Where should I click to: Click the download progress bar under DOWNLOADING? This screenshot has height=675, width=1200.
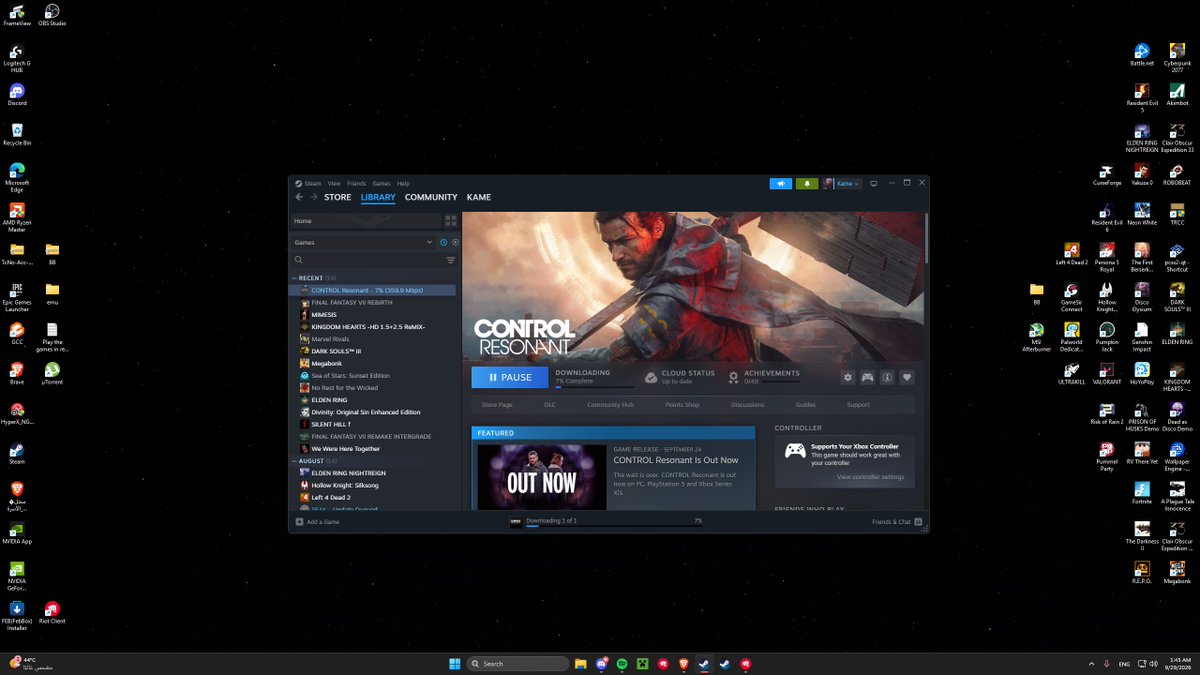pos(595,388)
